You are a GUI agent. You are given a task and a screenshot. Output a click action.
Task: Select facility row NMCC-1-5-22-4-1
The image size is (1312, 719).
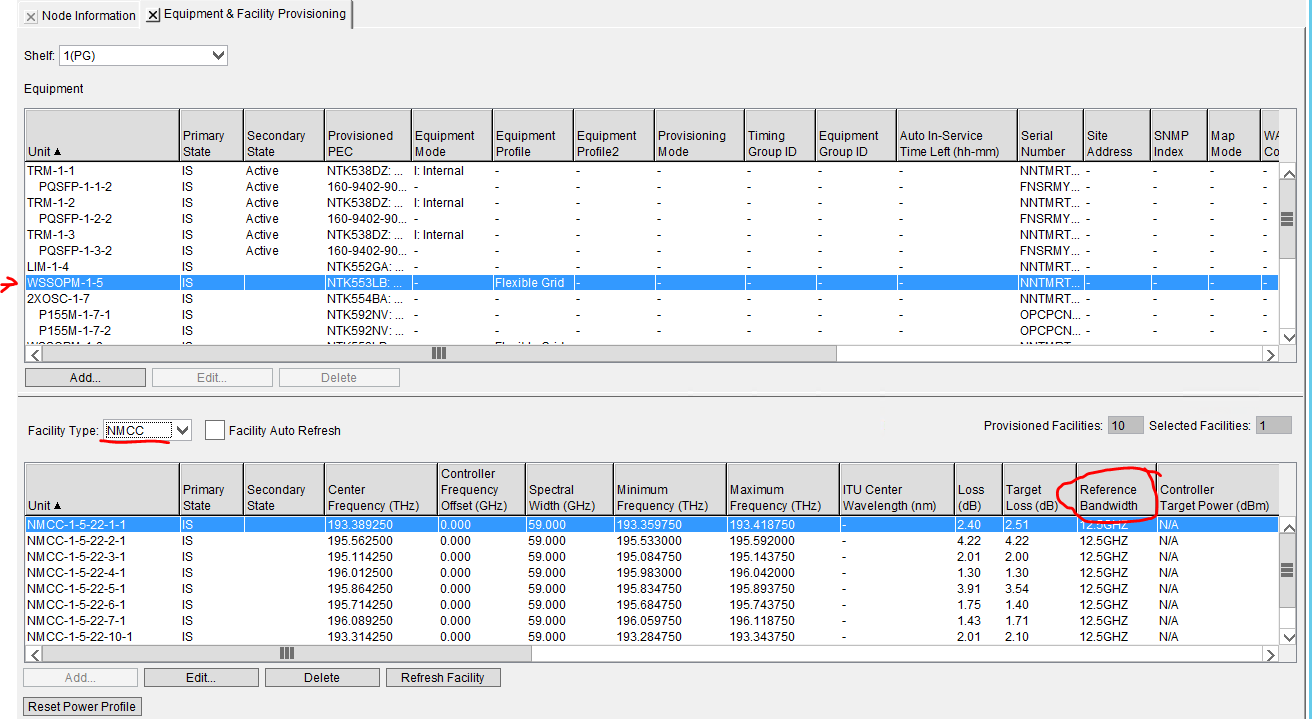[652, 573]
